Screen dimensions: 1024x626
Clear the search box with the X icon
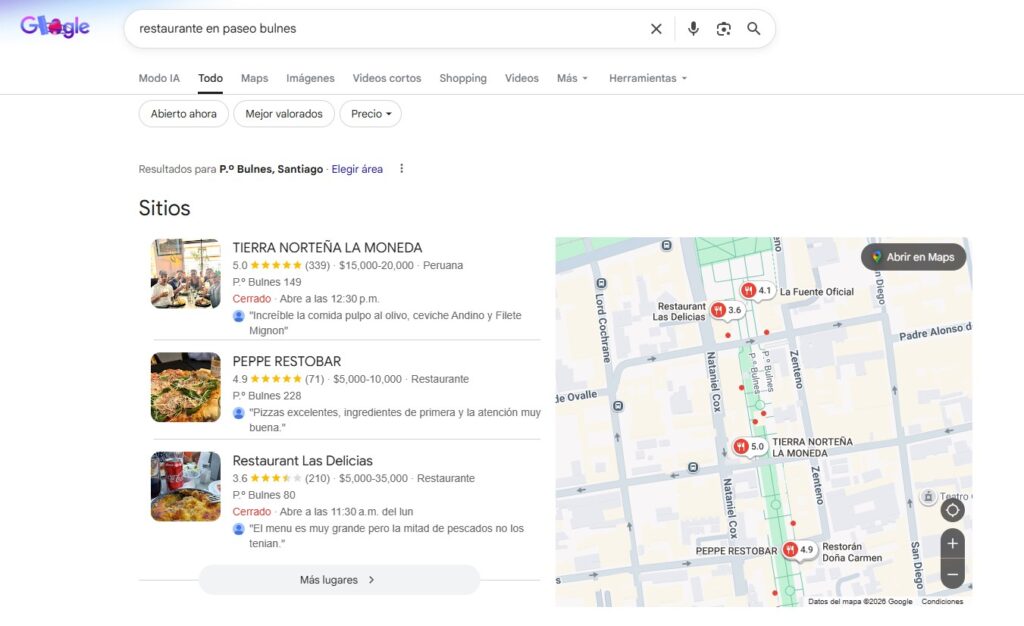(656, 29)
